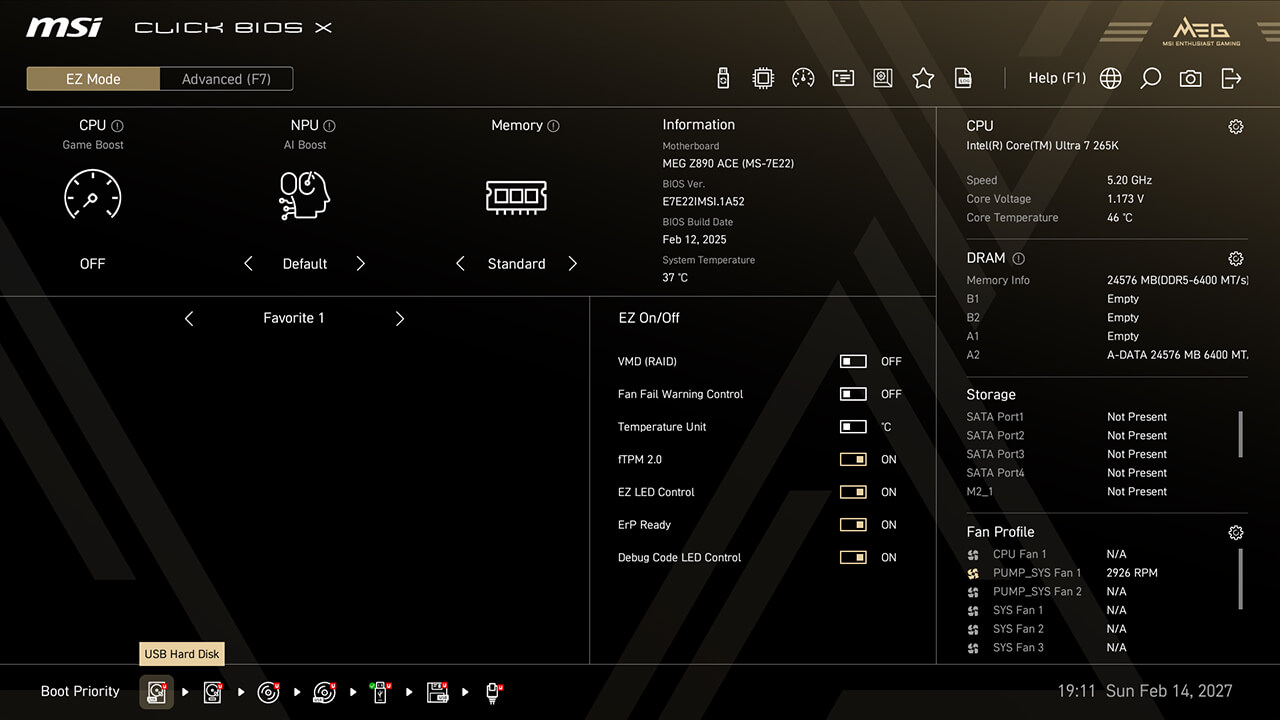Open Help (F1)
Screen dimensions: 1280x720
(x=1057, y=78)
